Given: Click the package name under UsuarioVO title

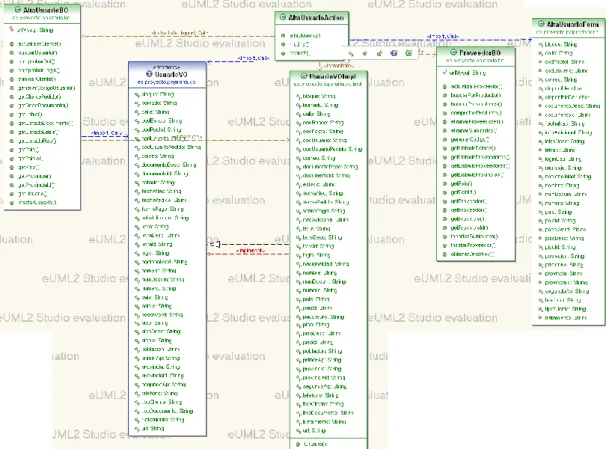Looking at the screenshot, I should pyautogui.click(x=167, y=82).
